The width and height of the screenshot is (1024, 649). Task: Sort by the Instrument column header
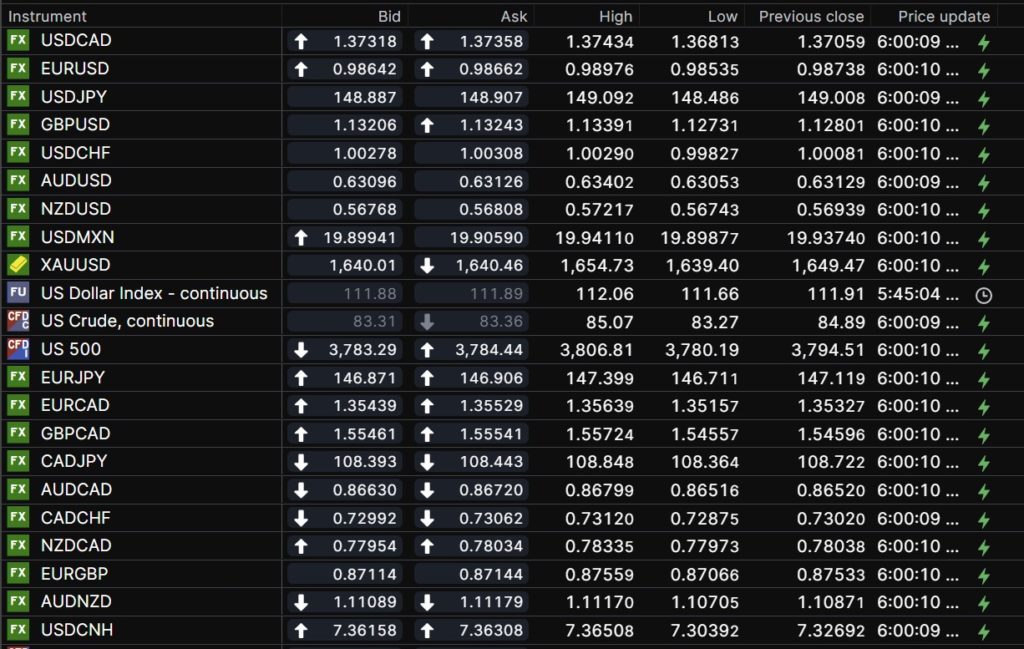48,16
